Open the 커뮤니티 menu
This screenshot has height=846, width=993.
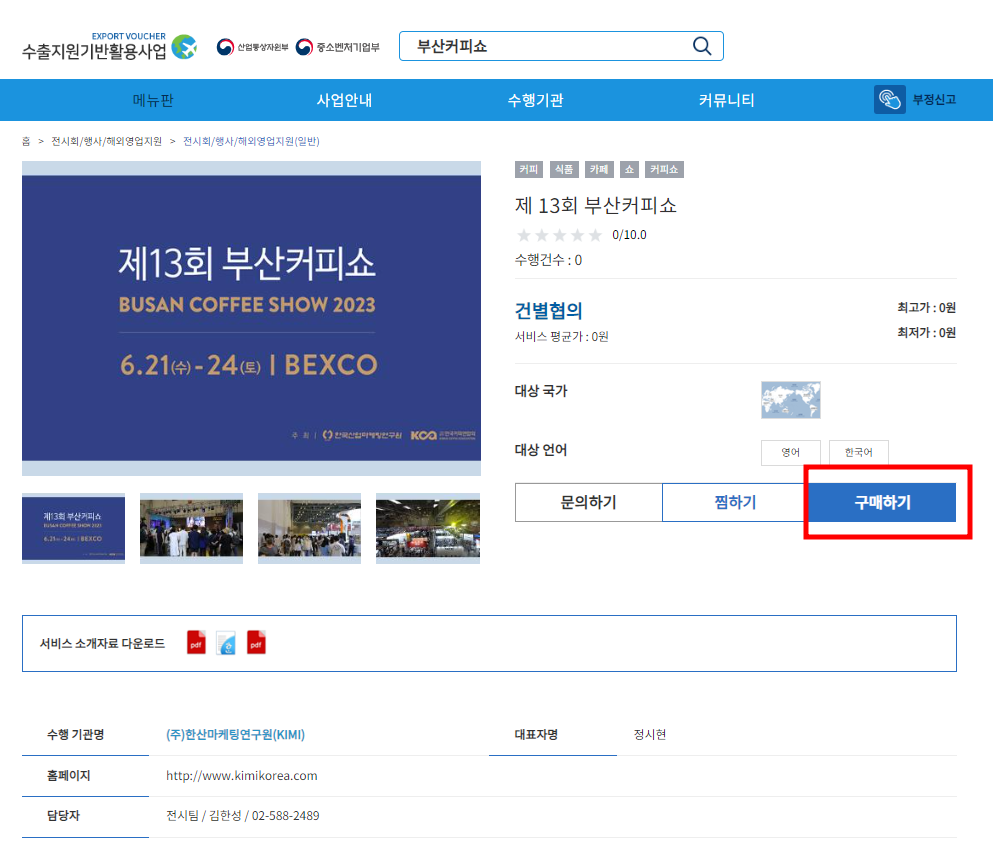point(726,100)
